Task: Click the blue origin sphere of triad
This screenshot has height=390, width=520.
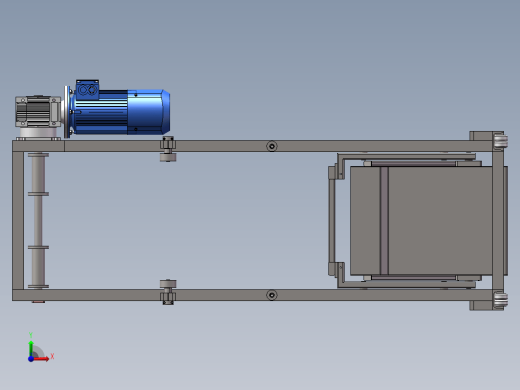Action: click(x=31, y=359)
